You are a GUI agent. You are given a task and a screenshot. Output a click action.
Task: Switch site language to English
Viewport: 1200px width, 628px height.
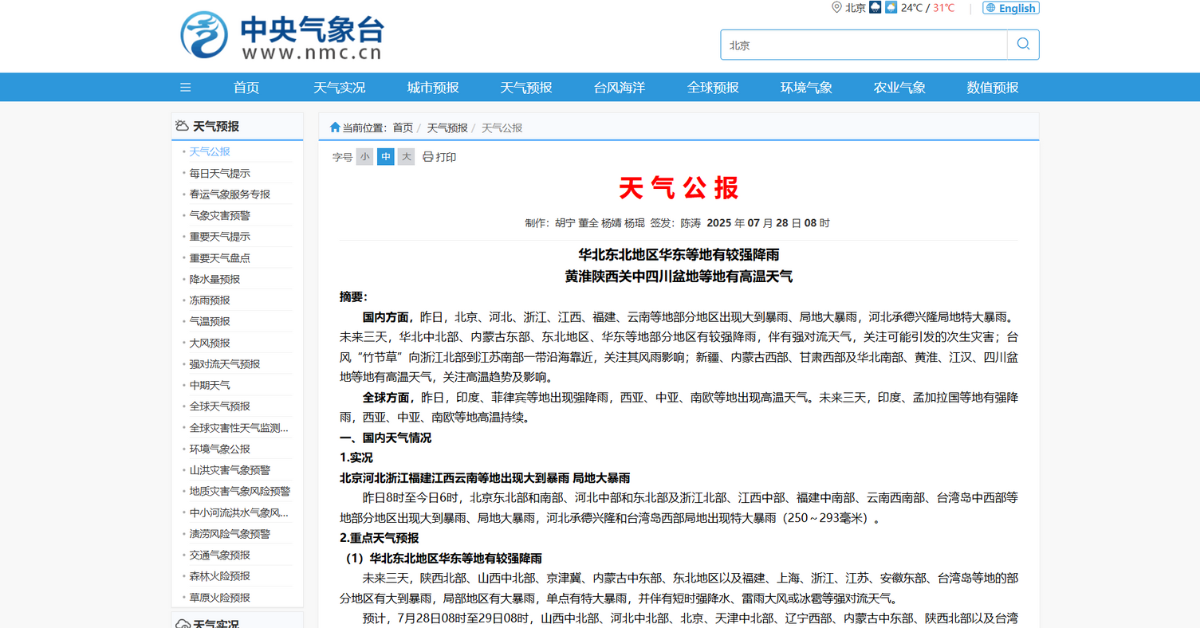(1011, 8)
